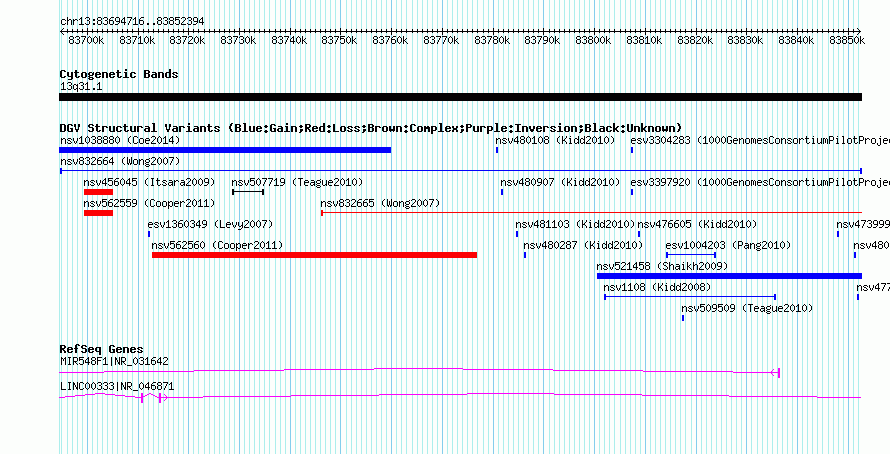Open the nsv562560 (Cooper2011) variant label
Screen dimensions: 890x454
pyautogui.click(x=217, y=245)
